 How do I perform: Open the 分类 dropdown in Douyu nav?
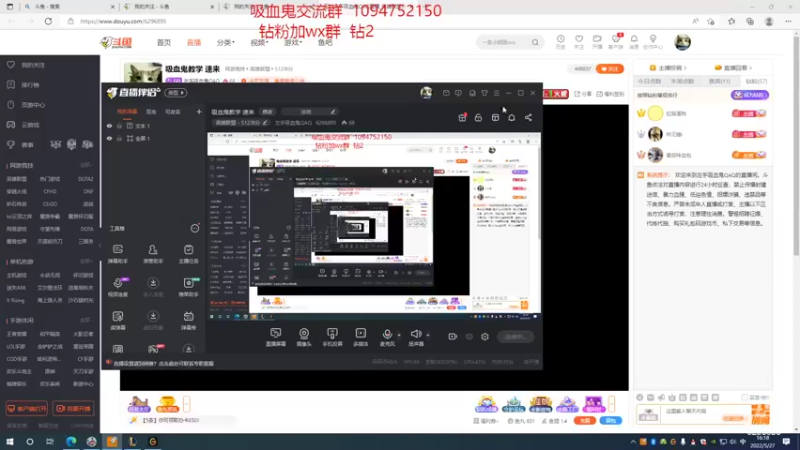225,42
